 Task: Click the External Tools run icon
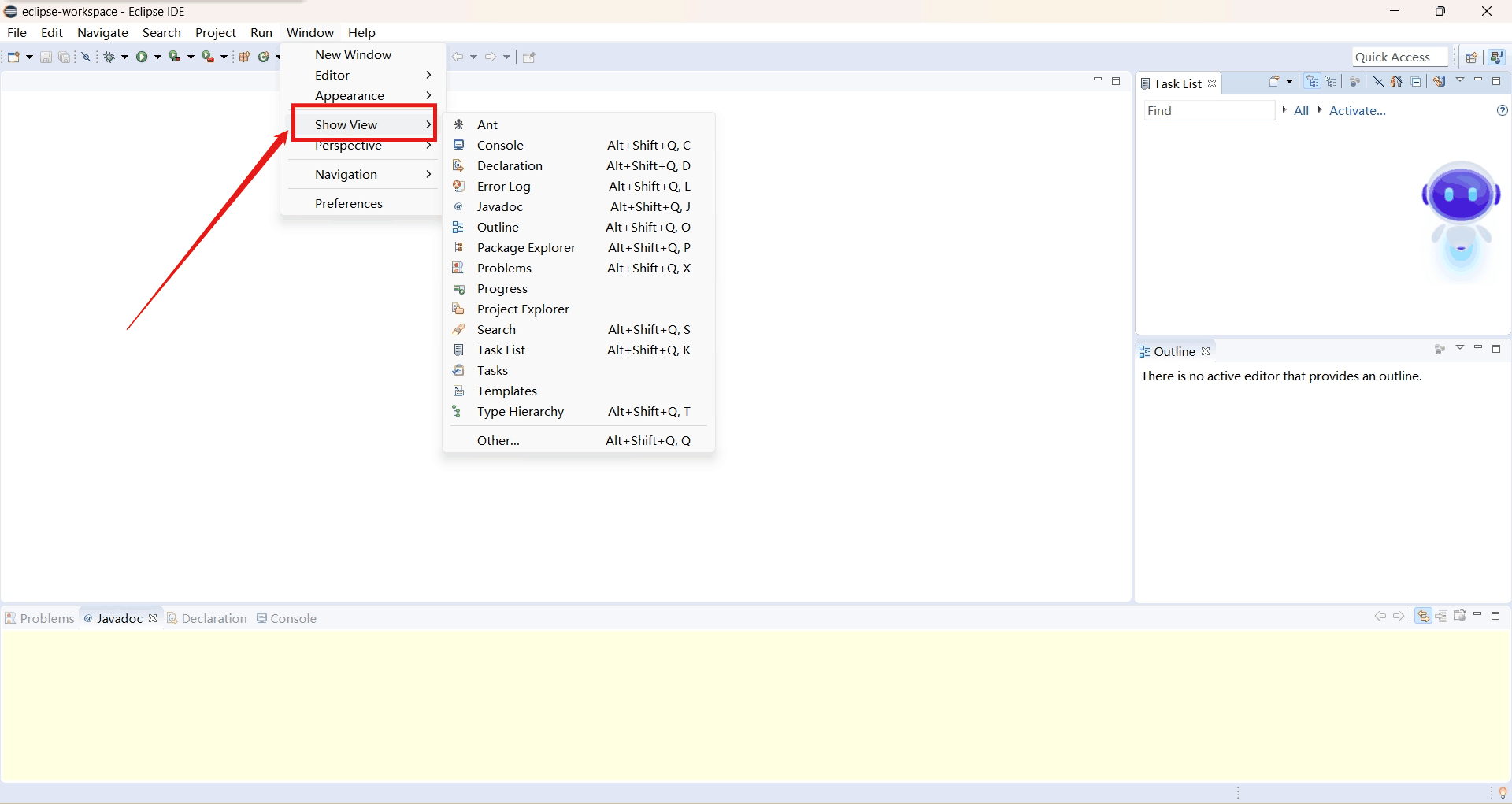(208, 57)
